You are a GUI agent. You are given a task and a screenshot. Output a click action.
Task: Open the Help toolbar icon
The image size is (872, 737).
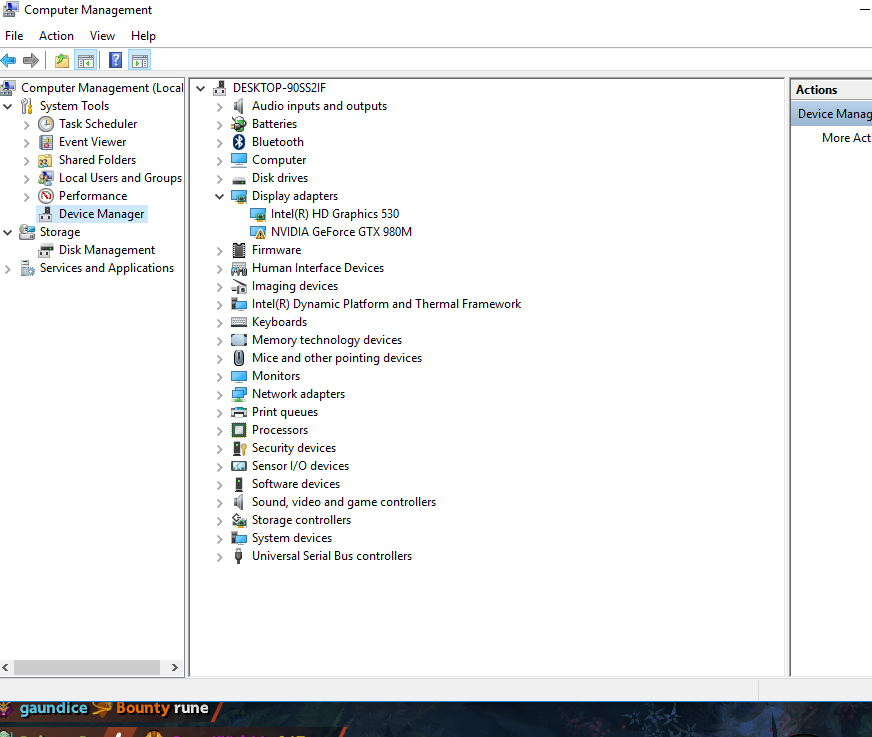point(115,60)
